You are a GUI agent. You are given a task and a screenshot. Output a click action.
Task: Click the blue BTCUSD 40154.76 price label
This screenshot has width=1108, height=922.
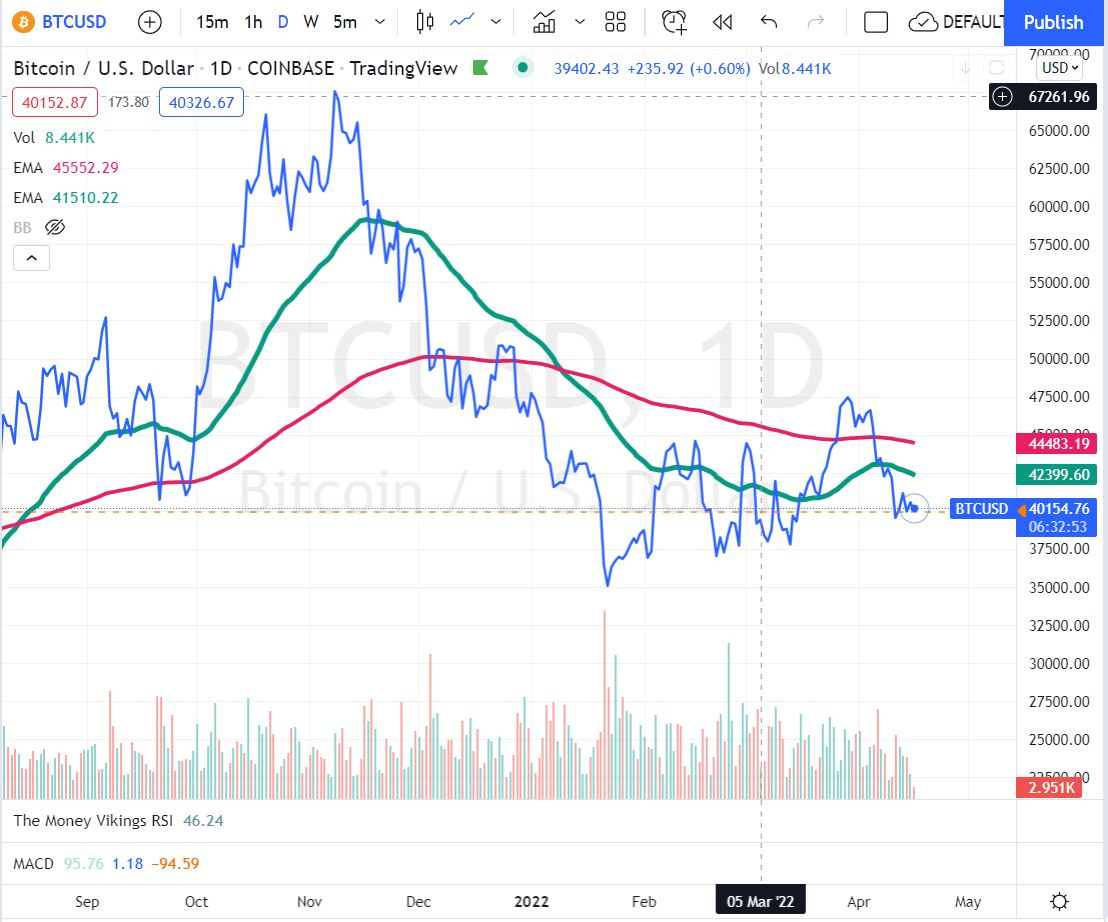point(1023,517)
